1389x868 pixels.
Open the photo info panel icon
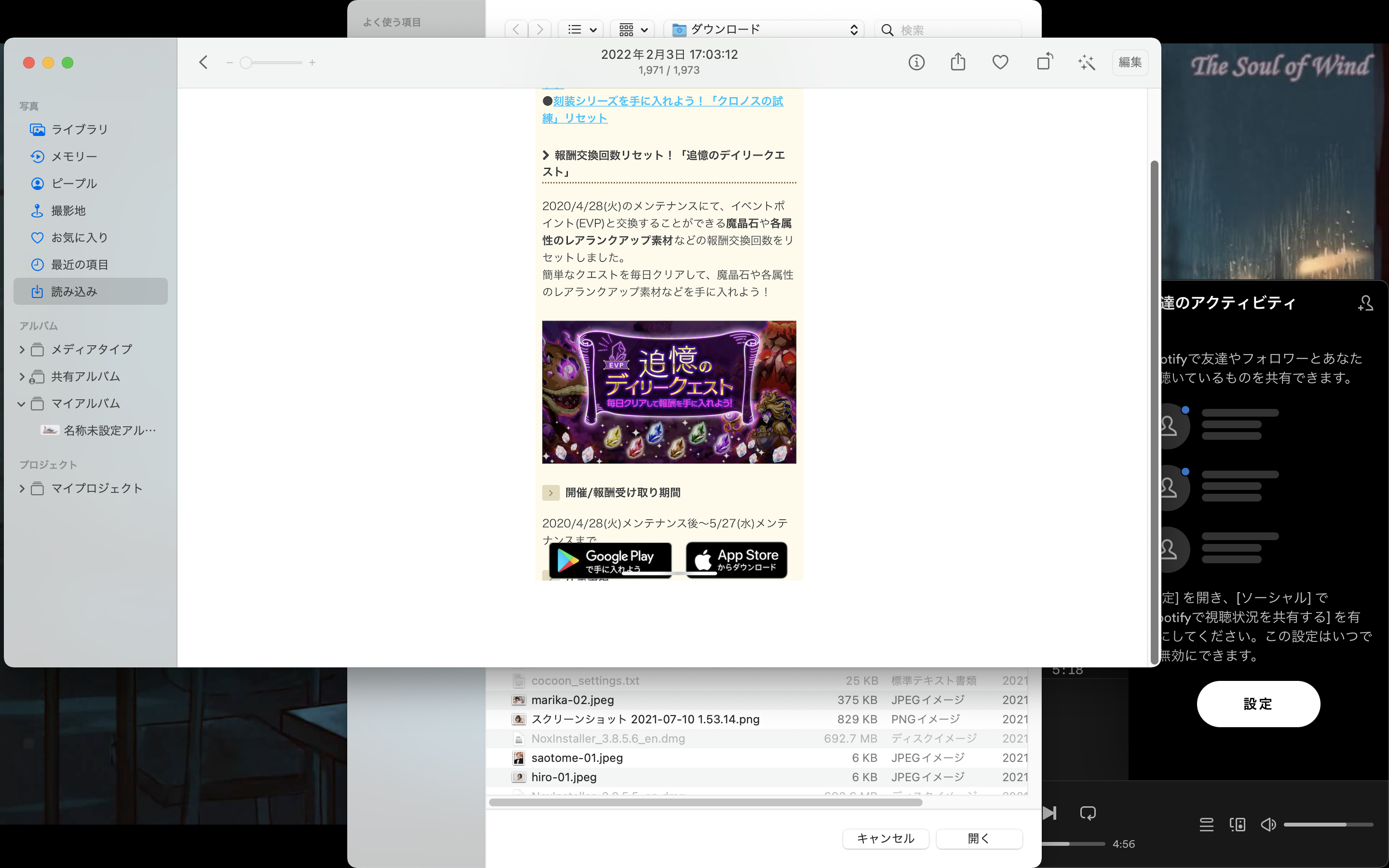(916, 62)
